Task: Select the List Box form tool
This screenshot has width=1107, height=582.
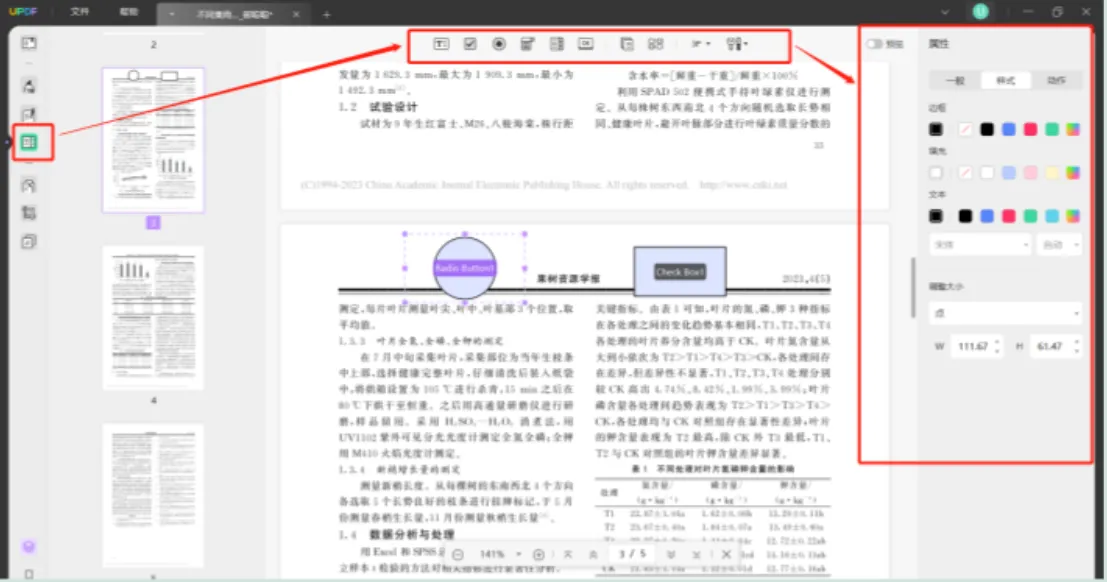Action: coord(557,44)
